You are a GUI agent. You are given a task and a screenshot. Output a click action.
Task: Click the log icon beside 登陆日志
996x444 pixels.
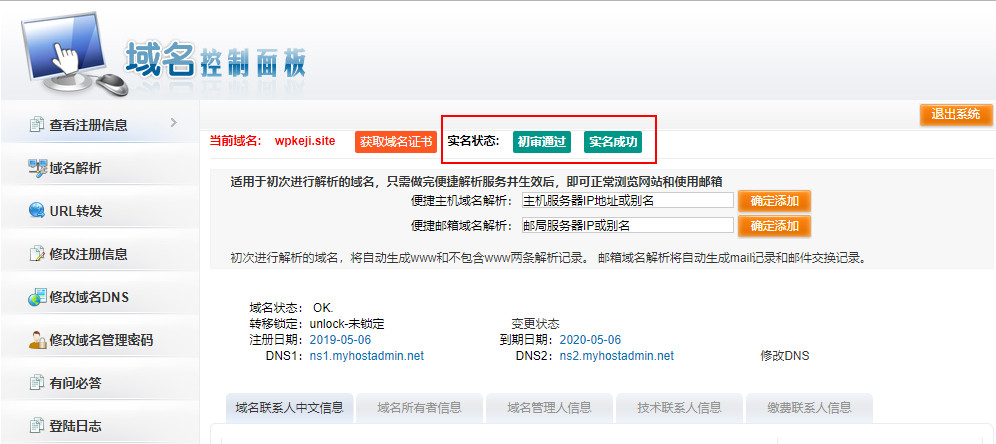pyautogui.click(x=37, y=426)
